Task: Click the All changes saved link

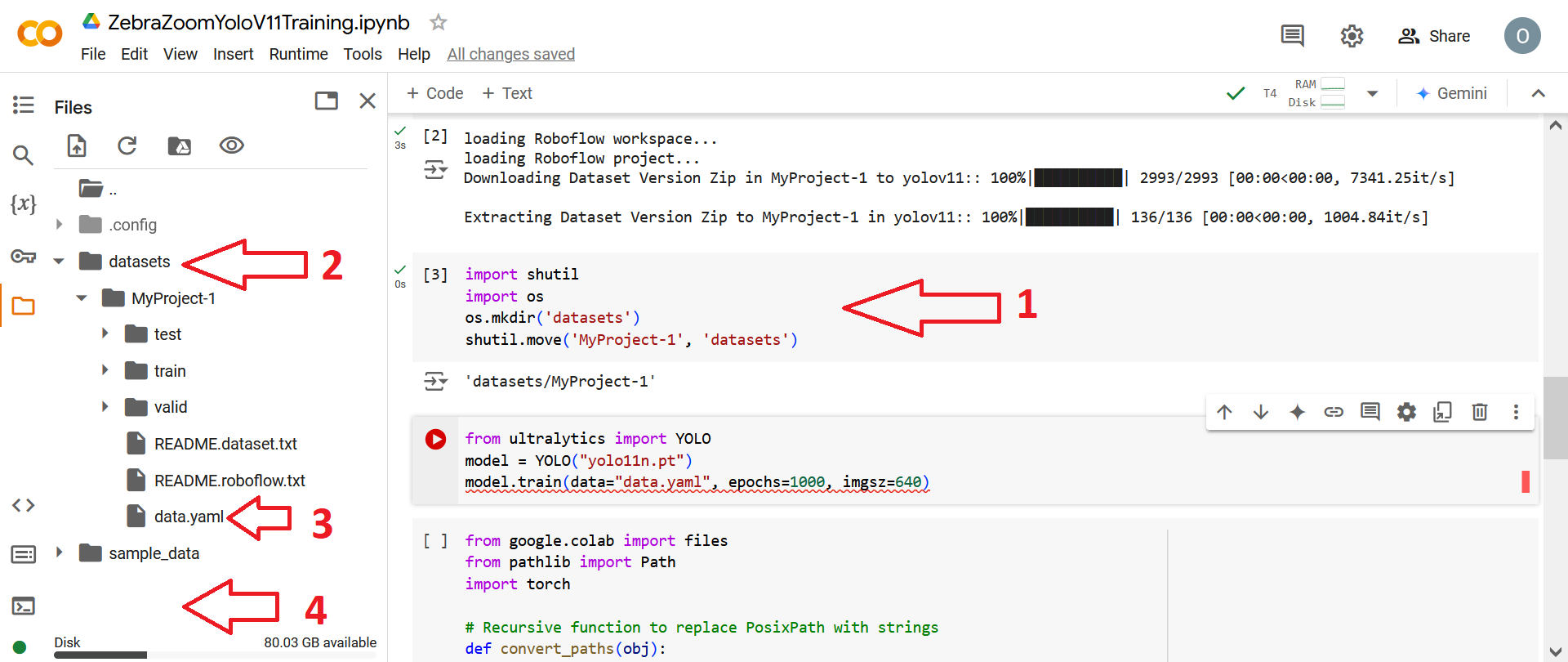Action: click(511, 54)
